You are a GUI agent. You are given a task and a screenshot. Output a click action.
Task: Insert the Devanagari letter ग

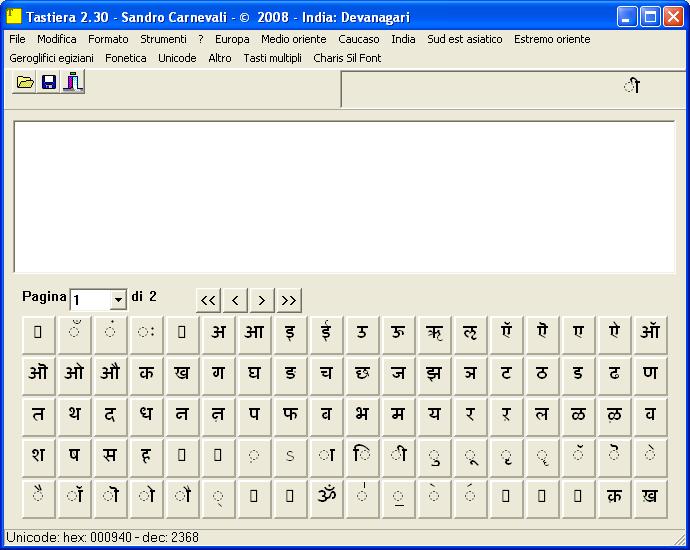pyautogui.click(x=219, y=376)
